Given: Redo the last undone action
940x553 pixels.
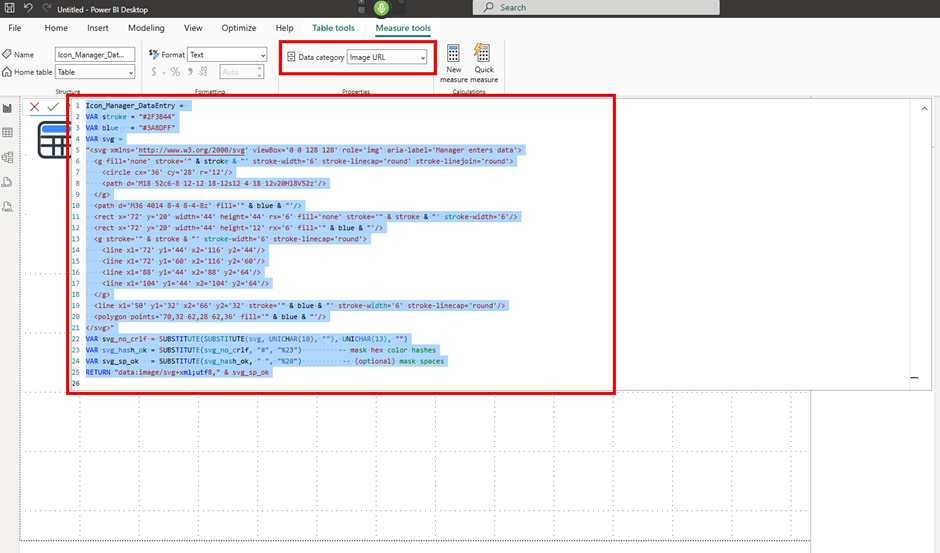Looking at the screenshot, I should 47,8.
